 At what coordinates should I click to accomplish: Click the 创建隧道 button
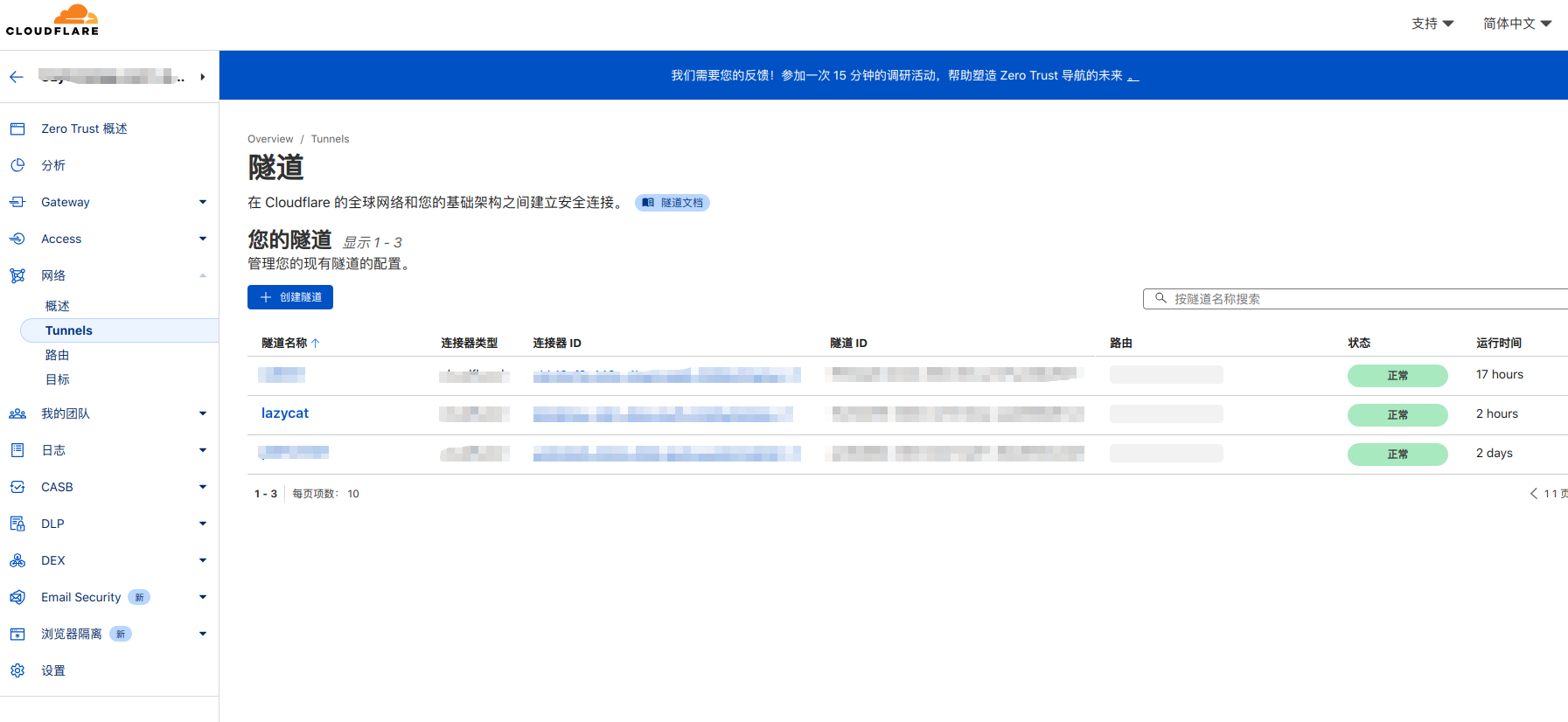(290, 297)
